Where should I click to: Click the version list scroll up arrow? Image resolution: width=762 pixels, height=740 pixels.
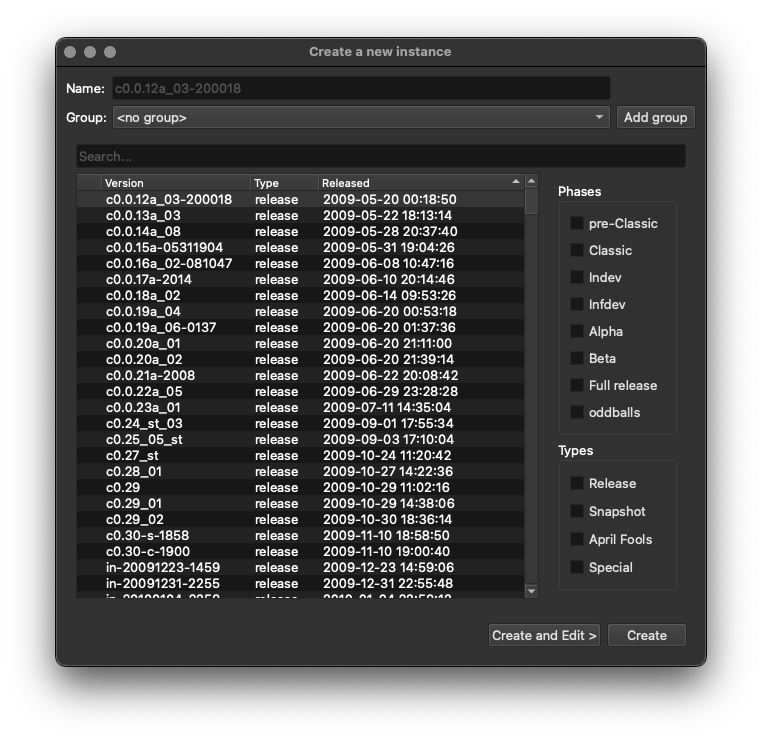click(531, 181)
